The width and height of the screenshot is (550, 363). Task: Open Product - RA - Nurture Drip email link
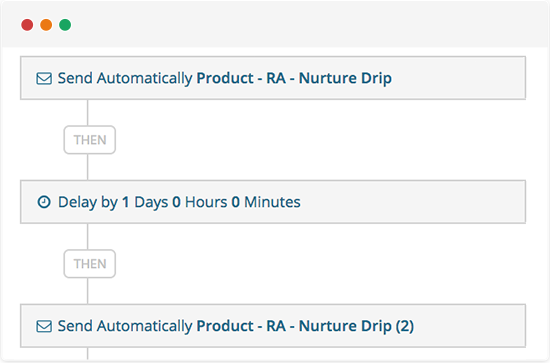(x=294, y=78)
